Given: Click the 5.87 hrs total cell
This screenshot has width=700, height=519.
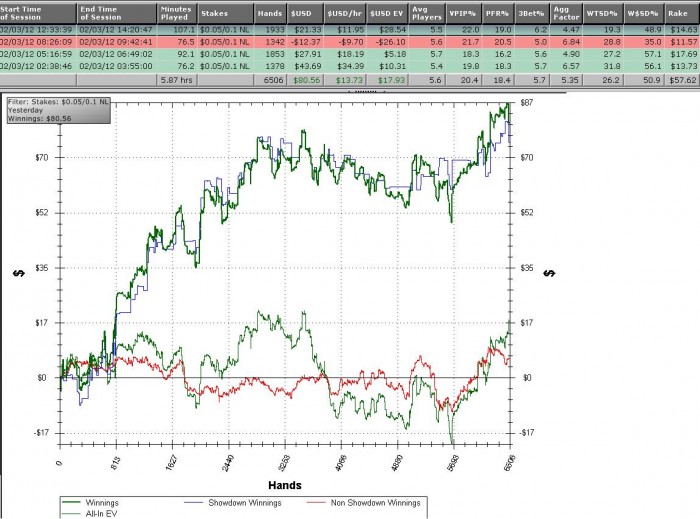Looking at the screenshot, I should pyautogui.click(x=177, y=80).
